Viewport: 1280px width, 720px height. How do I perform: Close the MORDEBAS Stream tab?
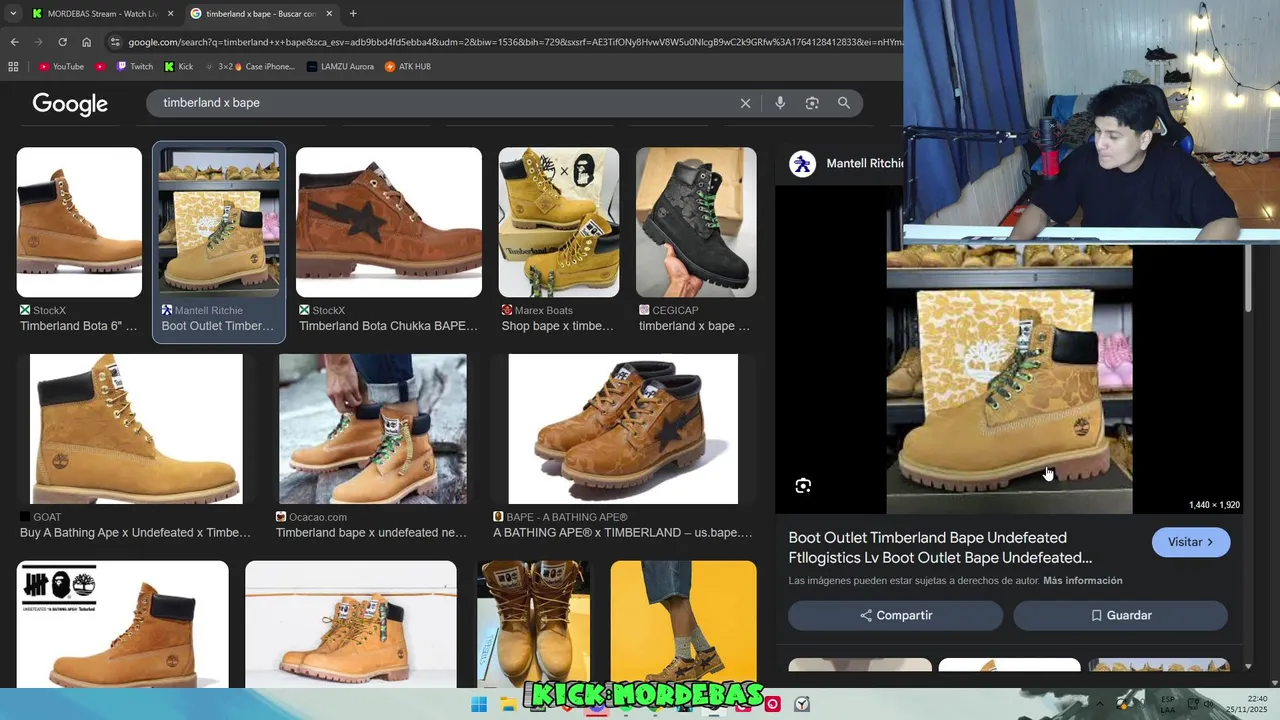point(170,14)
